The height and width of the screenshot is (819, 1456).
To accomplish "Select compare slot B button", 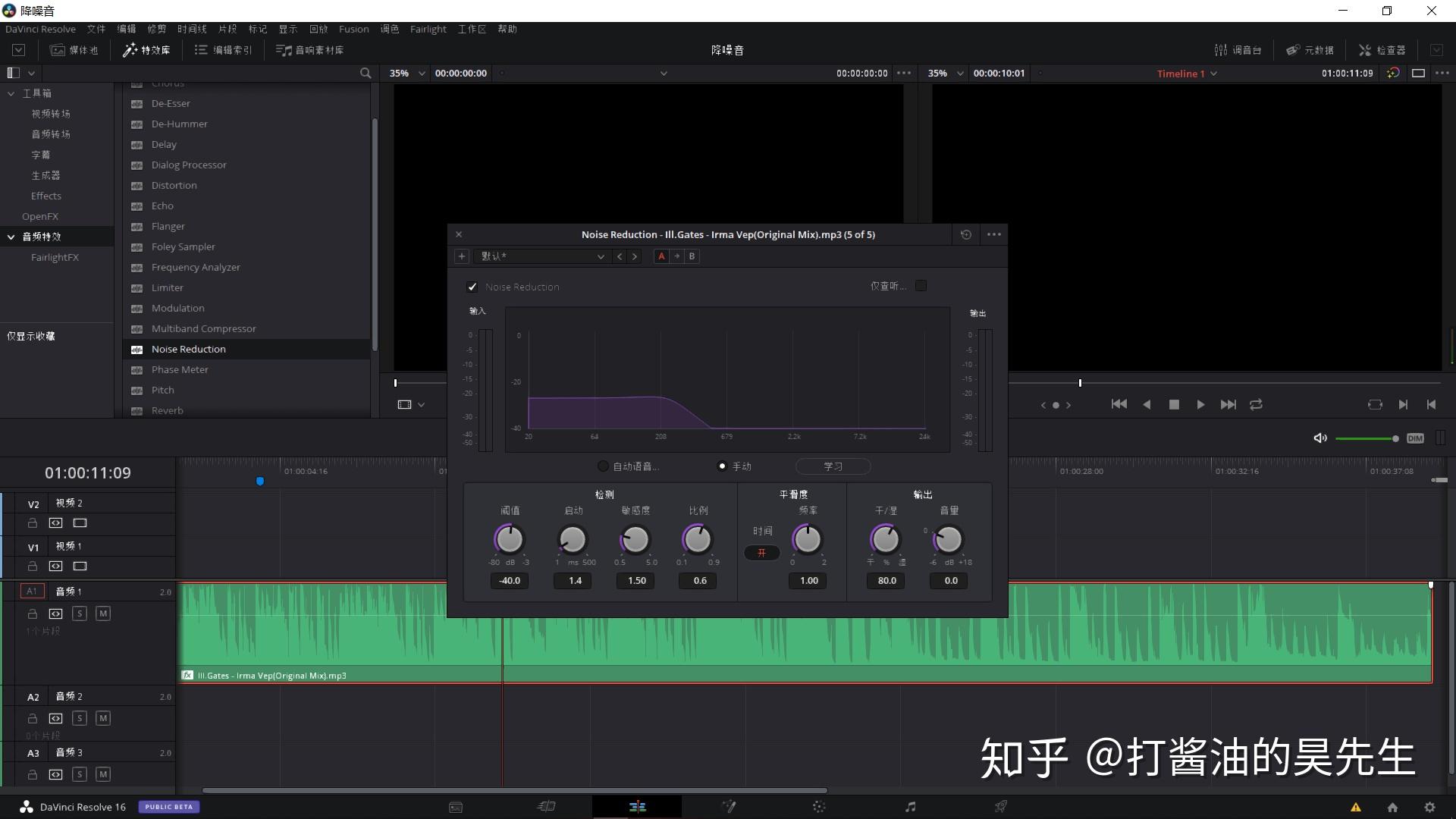I will coord(692,256).
